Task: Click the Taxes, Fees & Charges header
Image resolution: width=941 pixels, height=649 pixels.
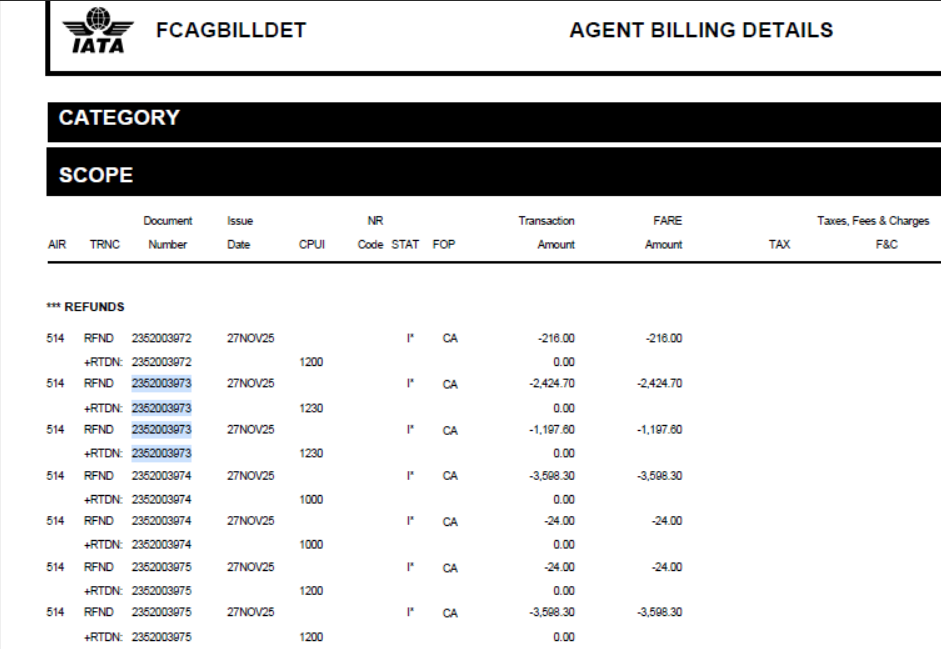Action: click(x=872, y=221)
